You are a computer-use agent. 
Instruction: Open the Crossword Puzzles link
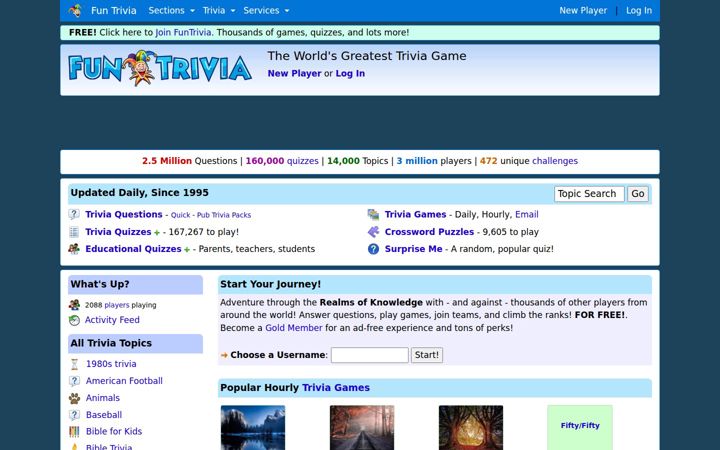[x=429, y=232]
